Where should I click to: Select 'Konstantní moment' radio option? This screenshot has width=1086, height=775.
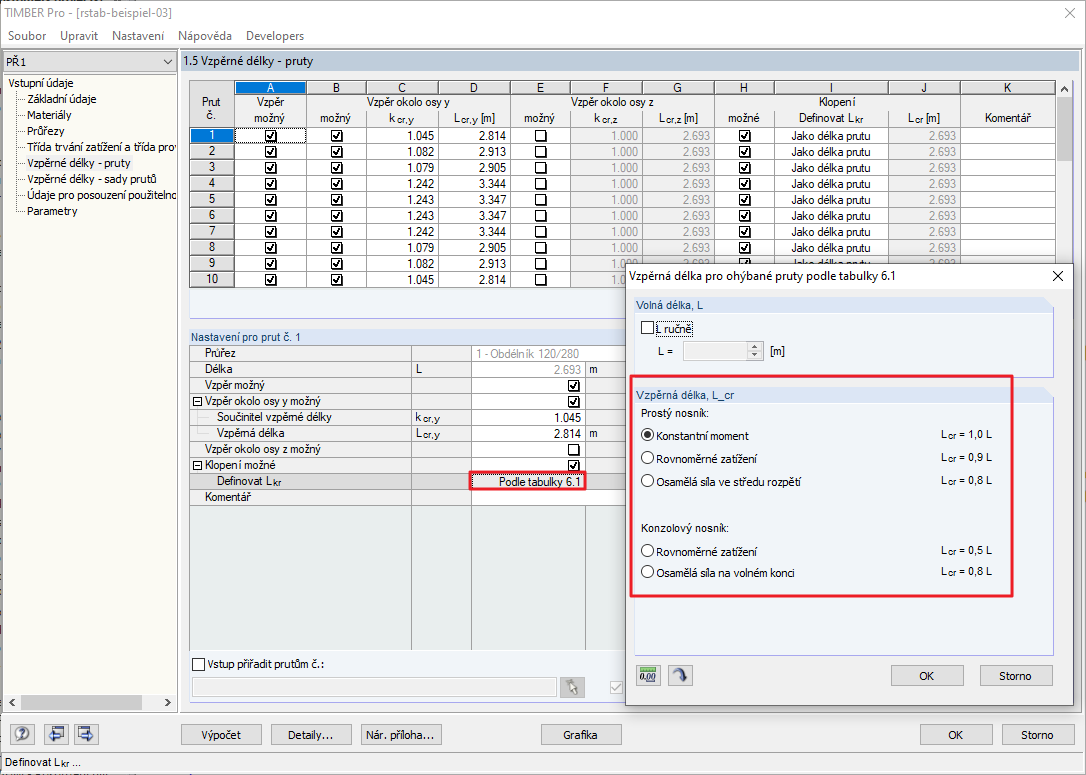pyautogui.click(x=648, y=436)
